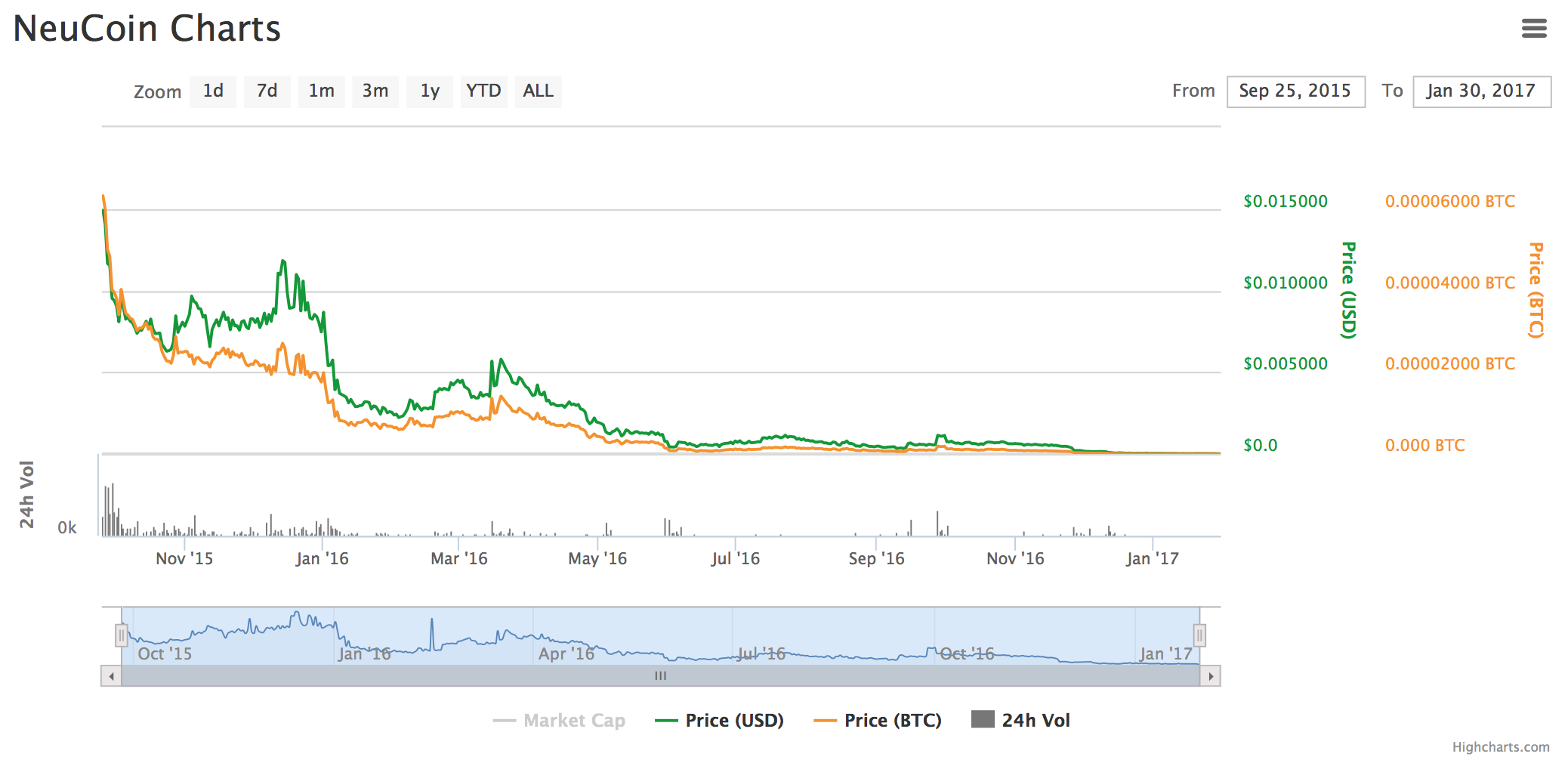1568x766 pixels.
Task: Click the Nov '15 x-axis label
Action: (x=184, y=558)
